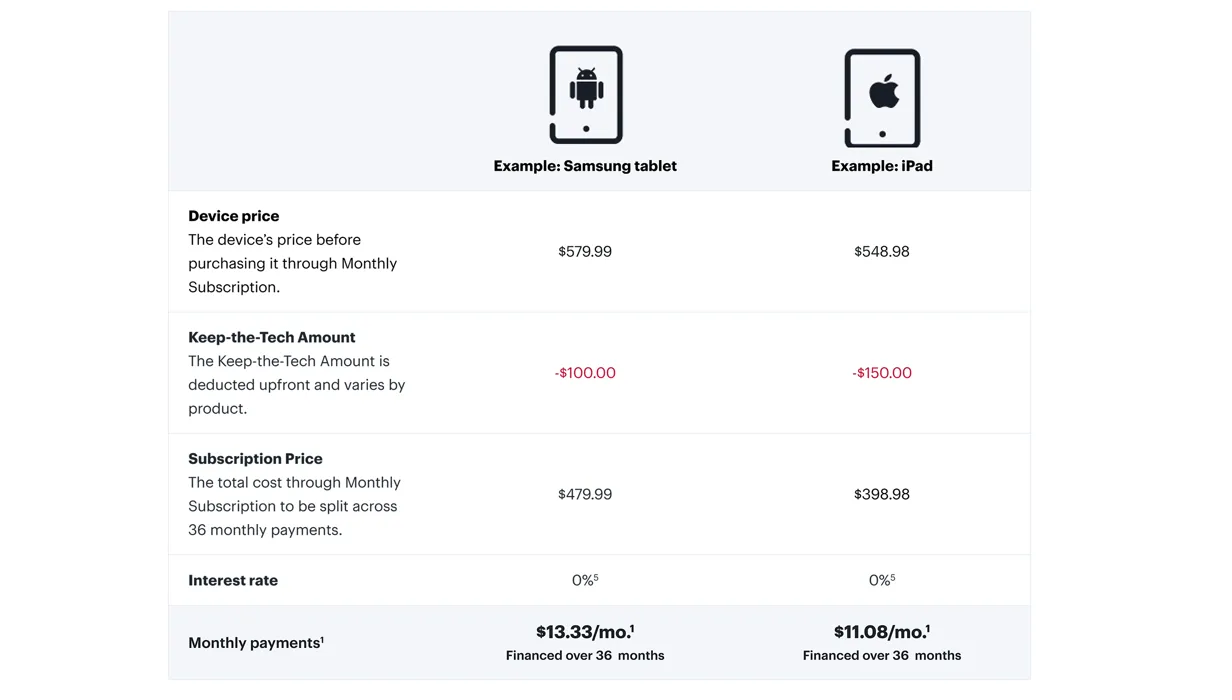Click the red -$100.00 Keep-the-Tech amount
The width and height of the screenshot is (1232, 700).
[x=585, y=373]
